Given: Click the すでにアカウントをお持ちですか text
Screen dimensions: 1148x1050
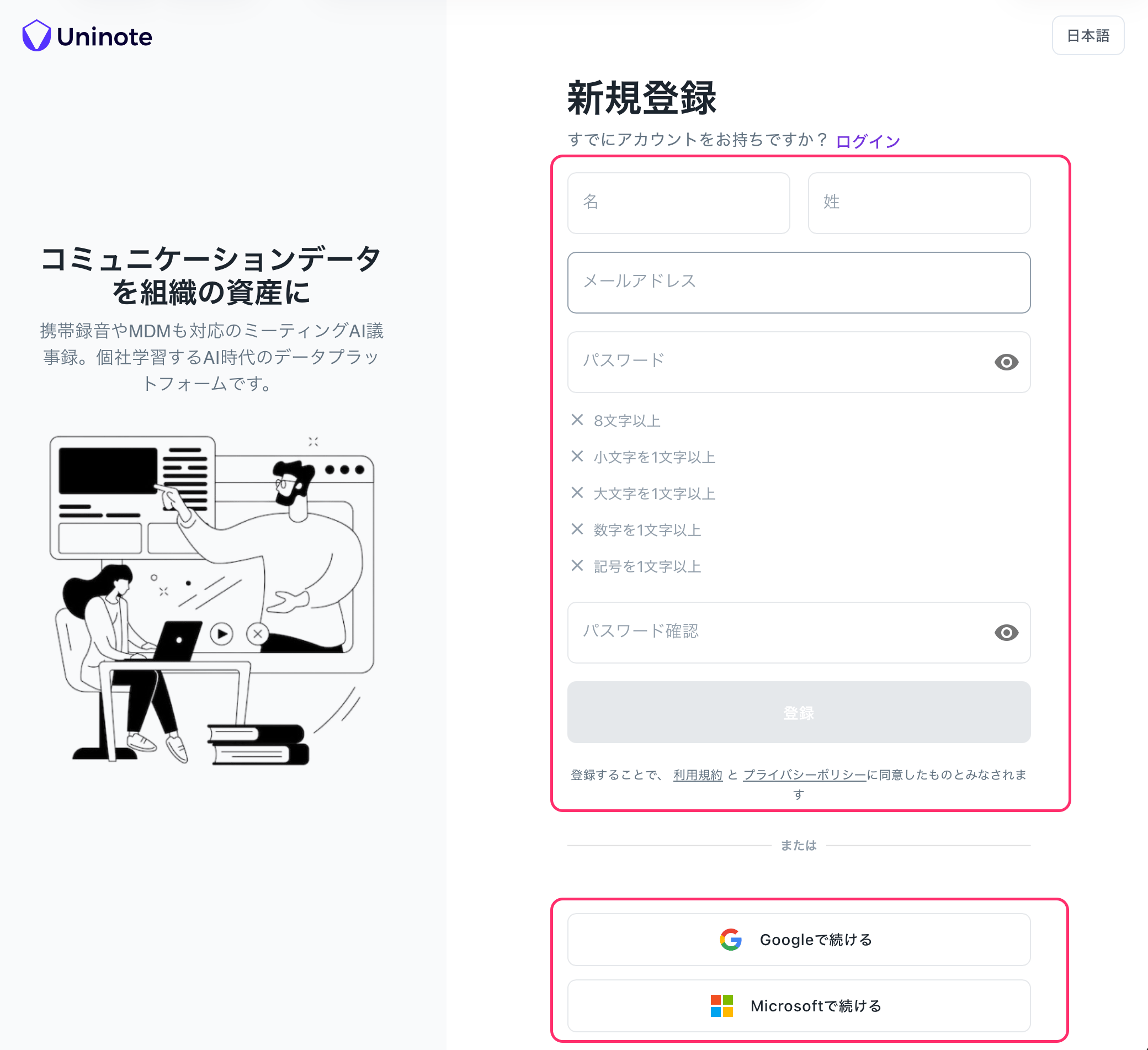Looking at the screenshot, I should [697, 140].
